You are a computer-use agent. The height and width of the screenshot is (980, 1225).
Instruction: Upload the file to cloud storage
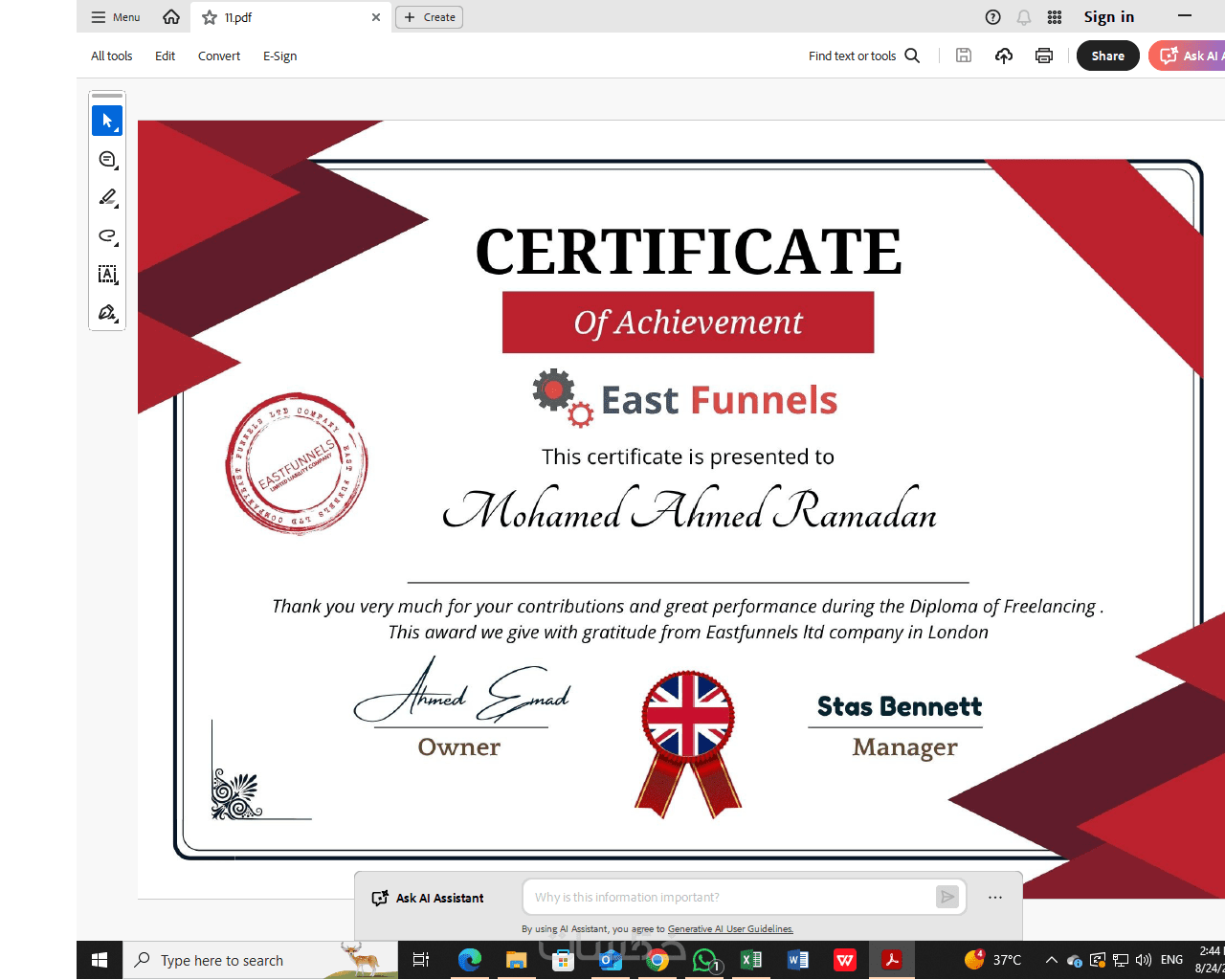(1004, 56)
